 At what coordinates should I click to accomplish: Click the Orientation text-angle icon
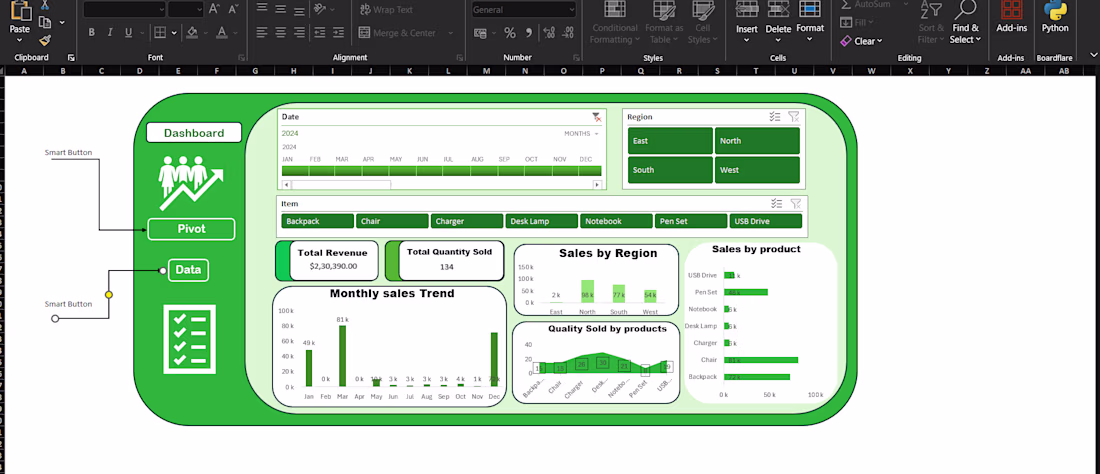[320, 9]
